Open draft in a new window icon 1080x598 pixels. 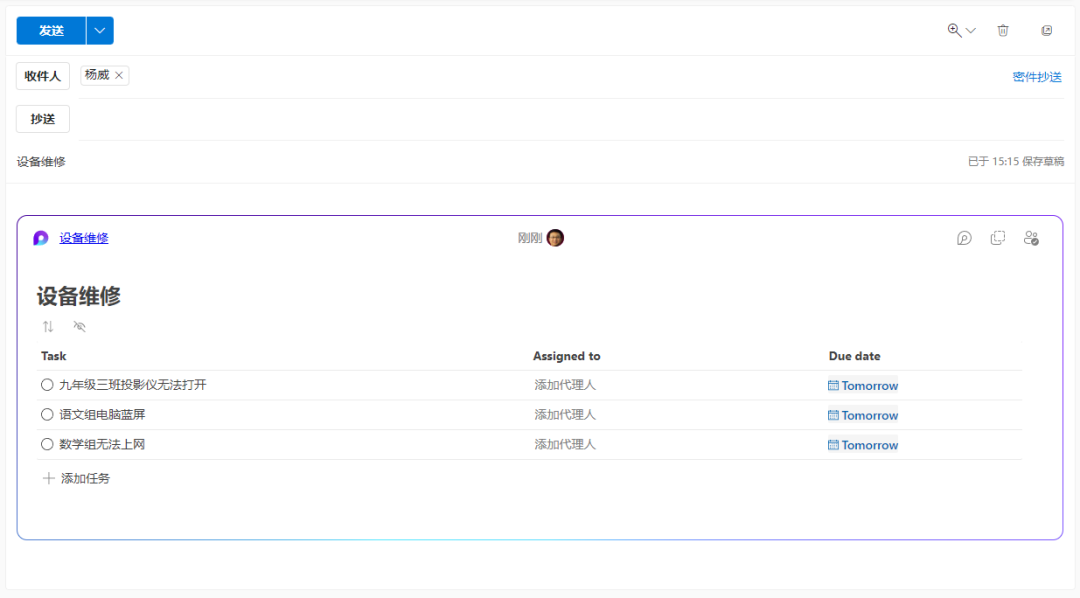(1046, 30)
